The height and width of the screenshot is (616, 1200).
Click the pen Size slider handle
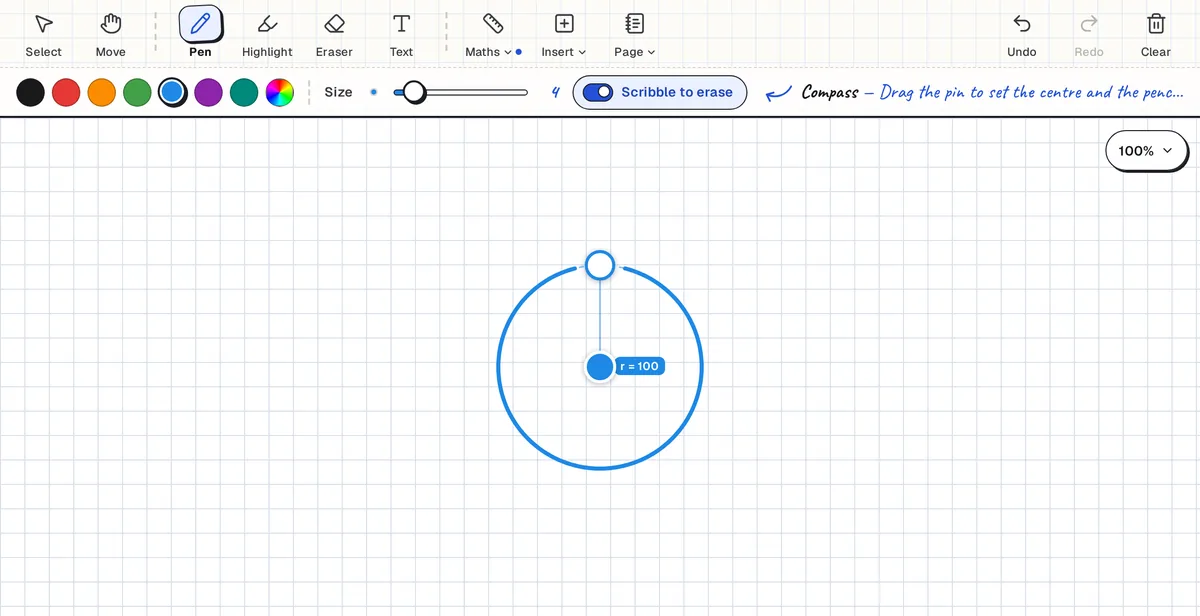click(414, 92)
